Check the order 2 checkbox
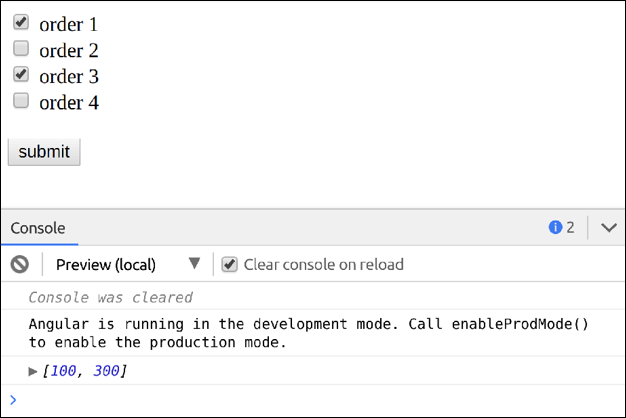The width and height of the screenshot is (626, 418). click(21, 48)
